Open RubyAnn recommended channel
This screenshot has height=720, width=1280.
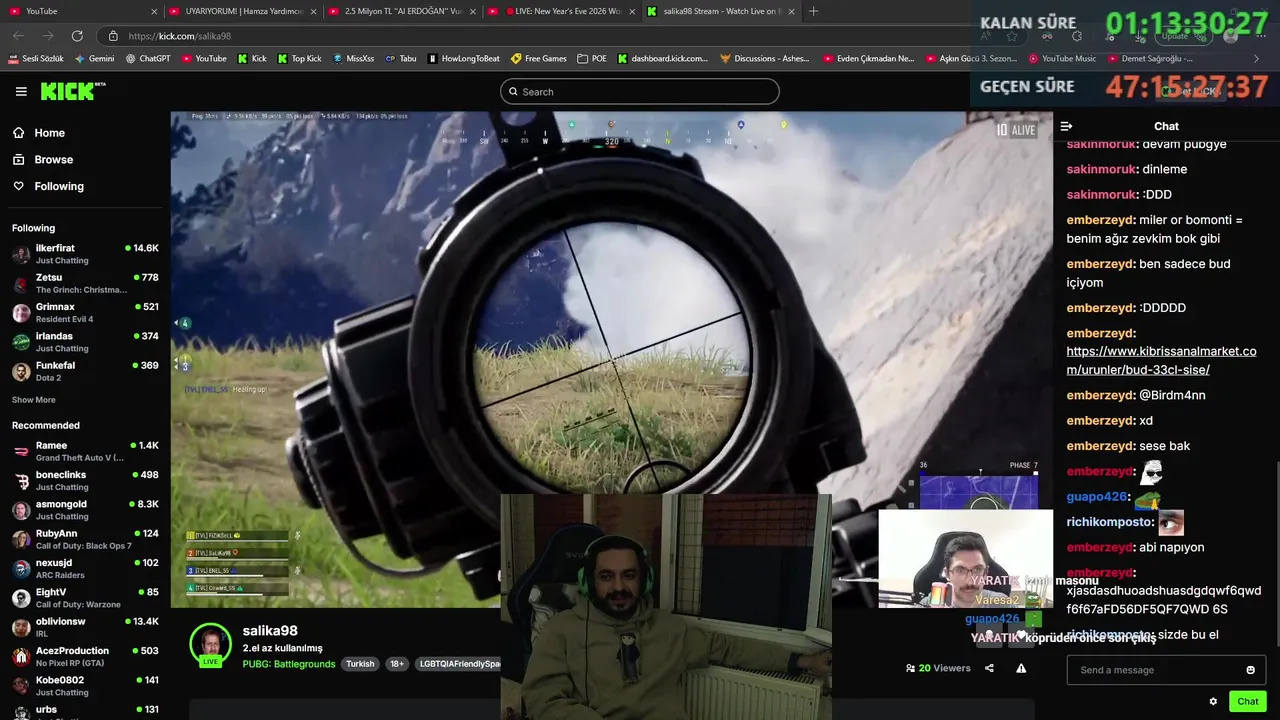(85, 539)
